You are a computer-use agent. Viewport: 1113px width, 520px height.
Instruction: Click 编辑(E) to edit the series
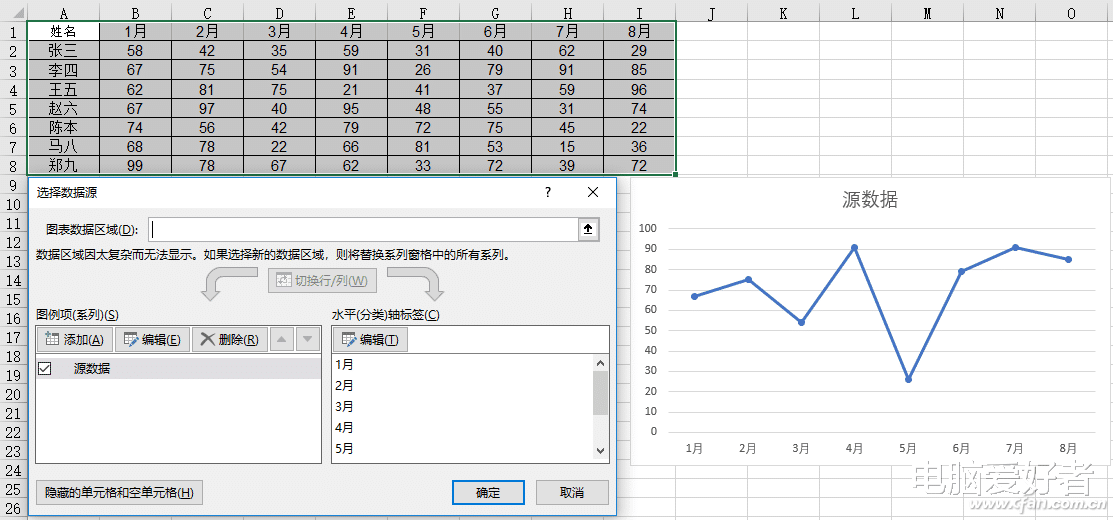[152, 339]
